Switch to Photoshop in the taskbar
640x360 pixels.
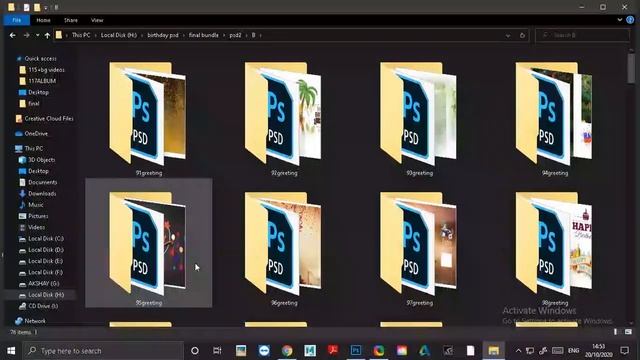point(356,351)
